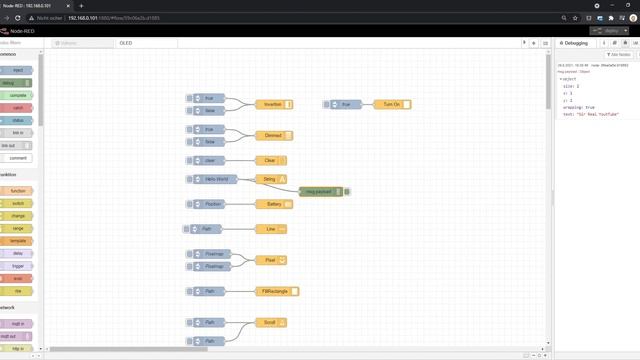Select the green msg.payload debug node
Viewport: 640px width, 360px height.
coord(321,191)
